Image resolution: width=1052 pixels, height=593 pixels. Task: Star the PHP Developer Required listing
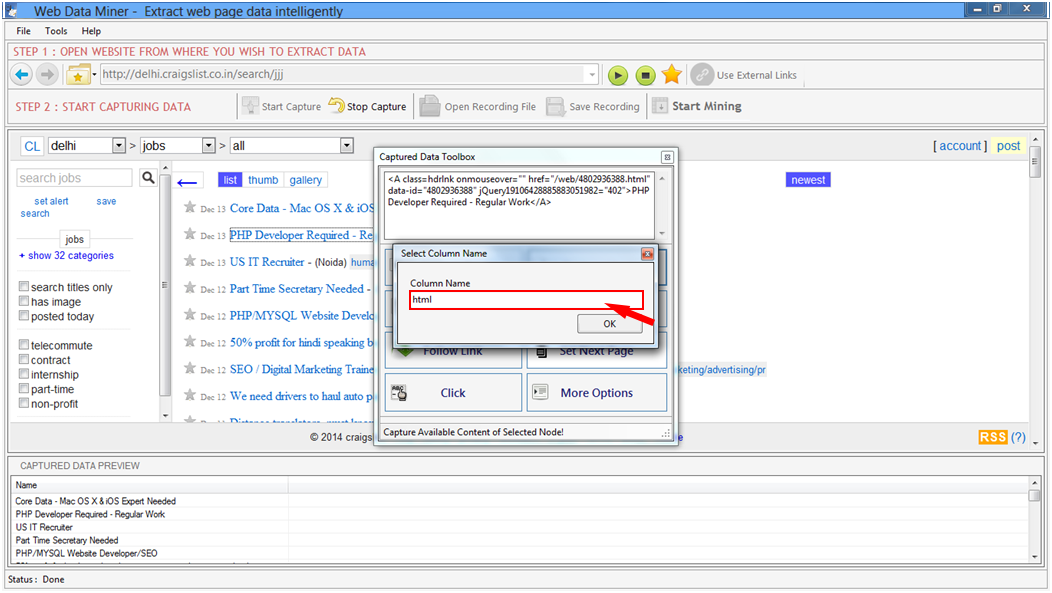tap(191, 234)
